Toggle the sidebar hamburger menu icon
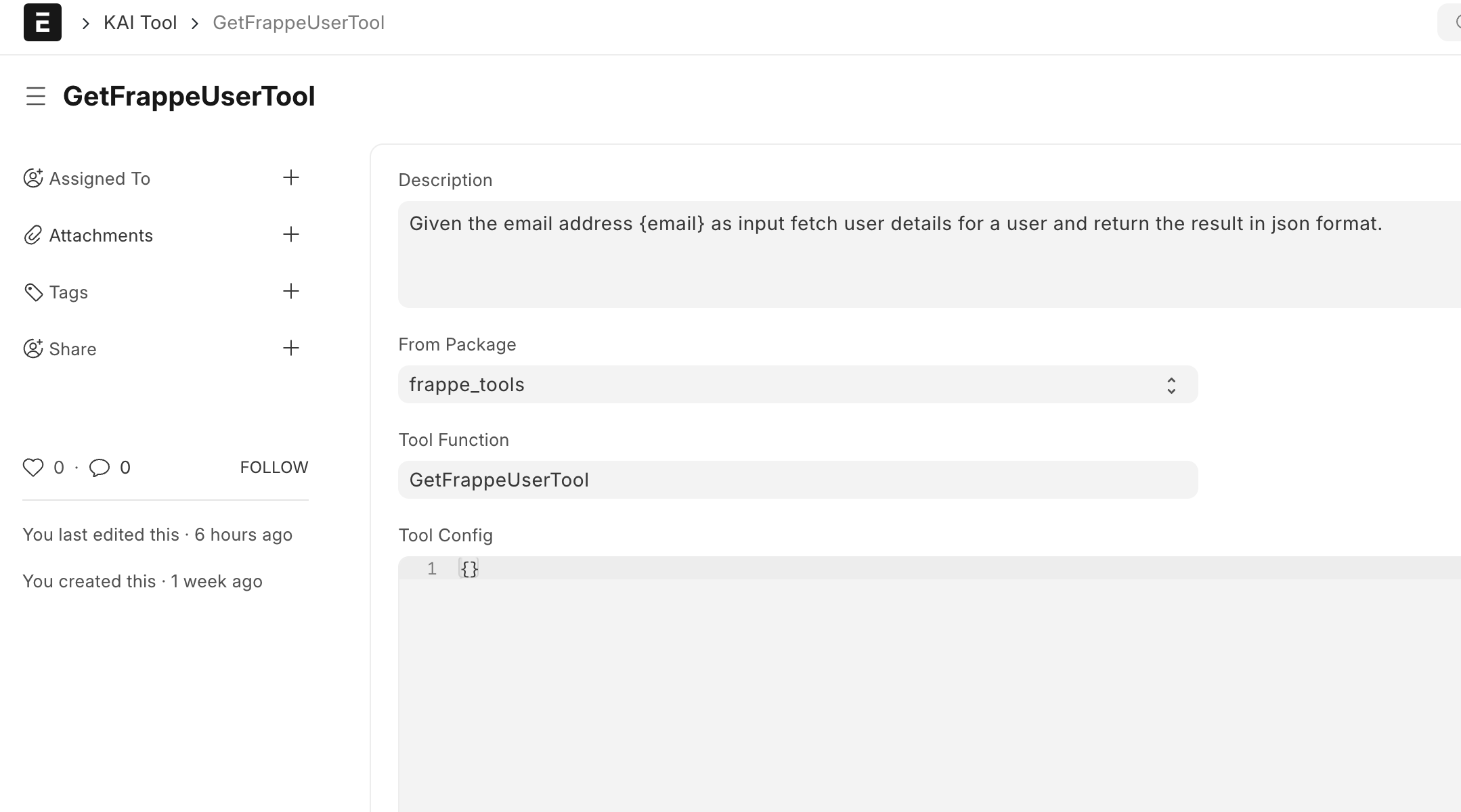Screen dimensions: 1461x812 point(36,96)
